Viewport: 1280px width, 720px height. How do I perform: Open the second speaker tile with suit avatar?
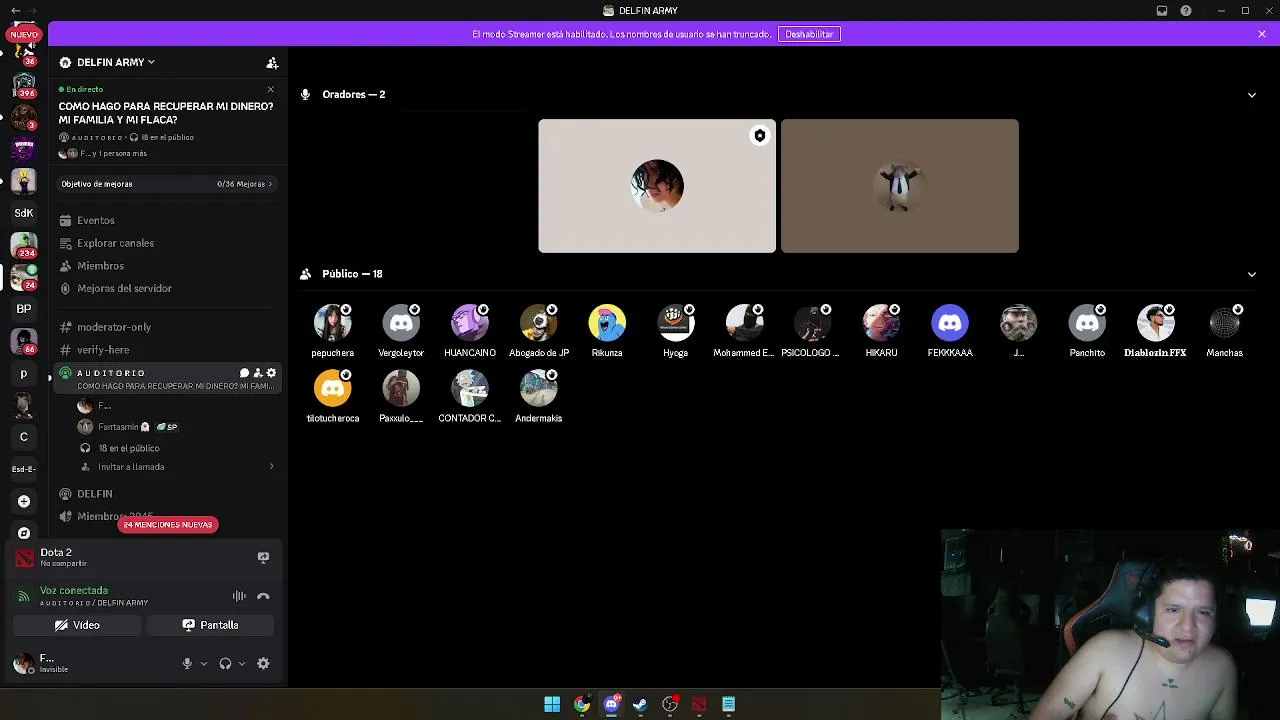click(x=900, y=186)
